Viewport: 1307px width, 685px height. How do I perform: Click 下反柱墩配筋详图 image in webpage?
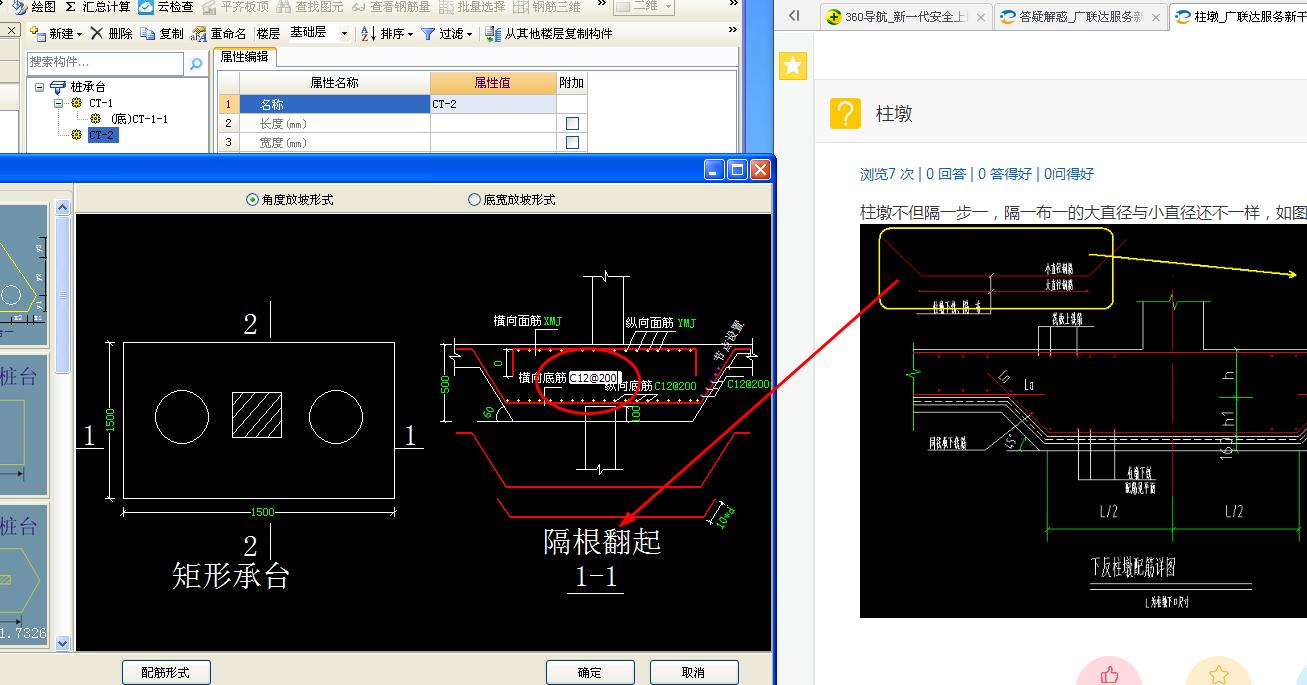[1083, 420]
